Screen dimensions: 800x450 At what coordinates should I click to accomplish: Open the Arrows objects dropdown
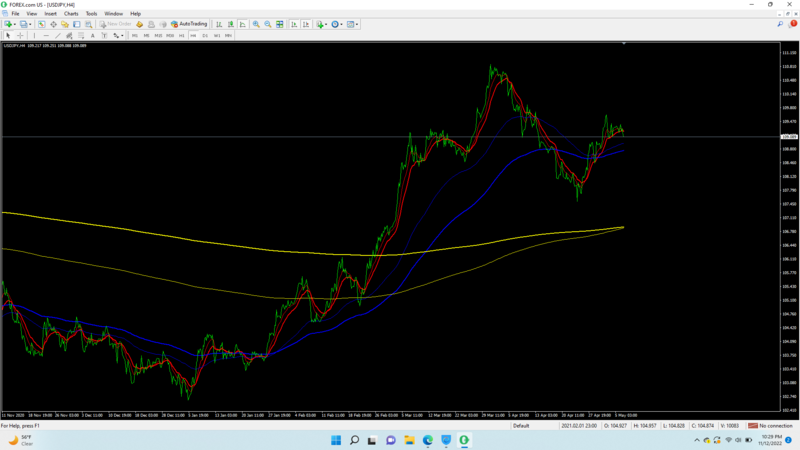118,35
